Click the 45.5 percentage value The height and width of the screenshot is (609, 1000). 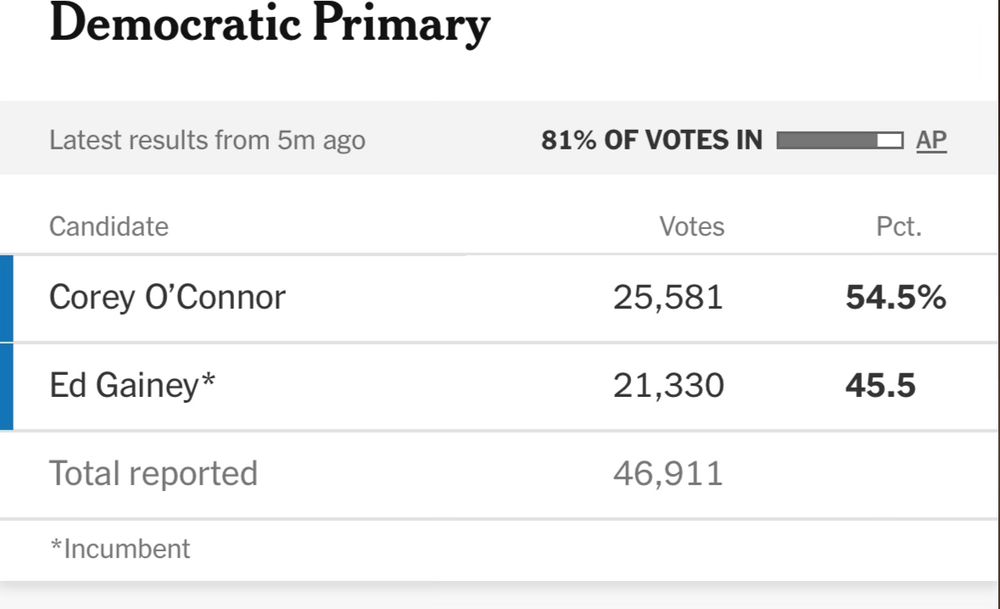point(881,386)
